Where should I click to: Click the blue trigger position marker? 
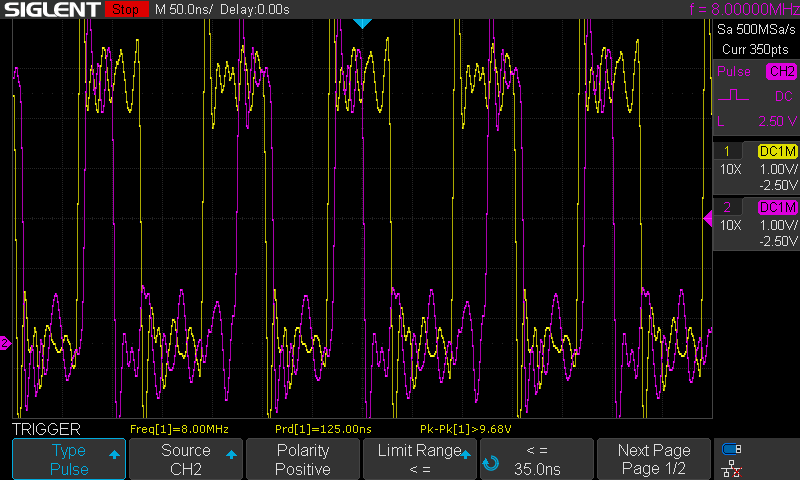(x=362, y=23)
